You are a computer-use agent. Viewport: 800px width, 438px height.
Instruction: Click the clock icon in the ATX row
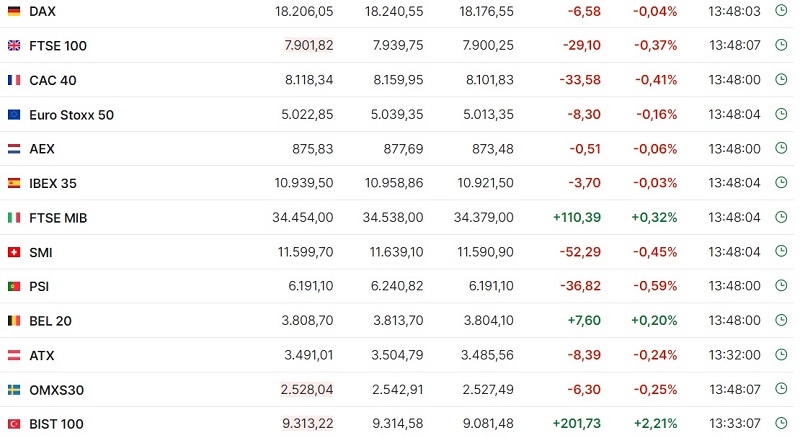(781, 355)
